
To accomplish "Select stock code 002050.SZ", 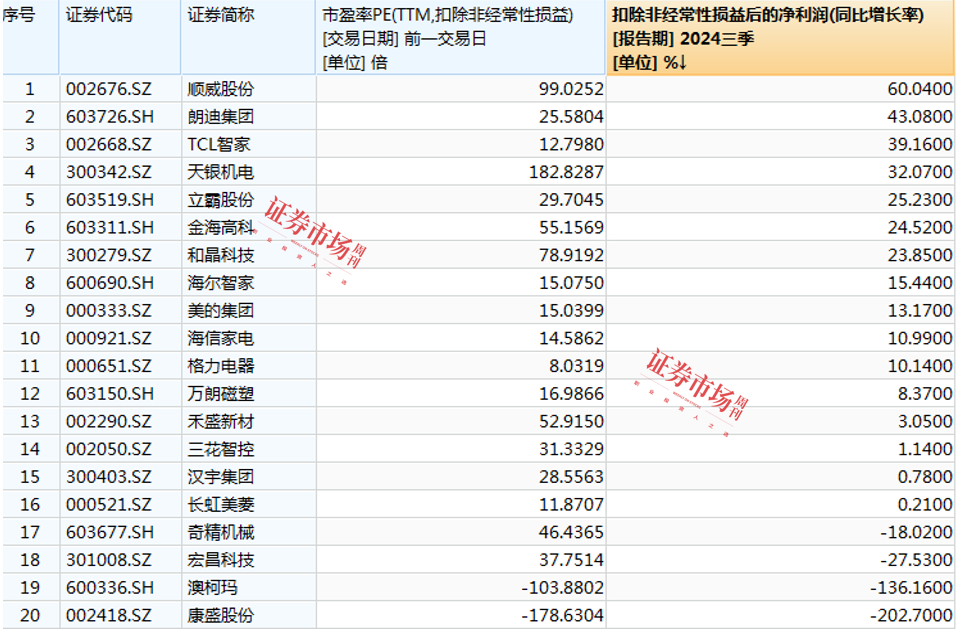I will (x=109, y=450).
